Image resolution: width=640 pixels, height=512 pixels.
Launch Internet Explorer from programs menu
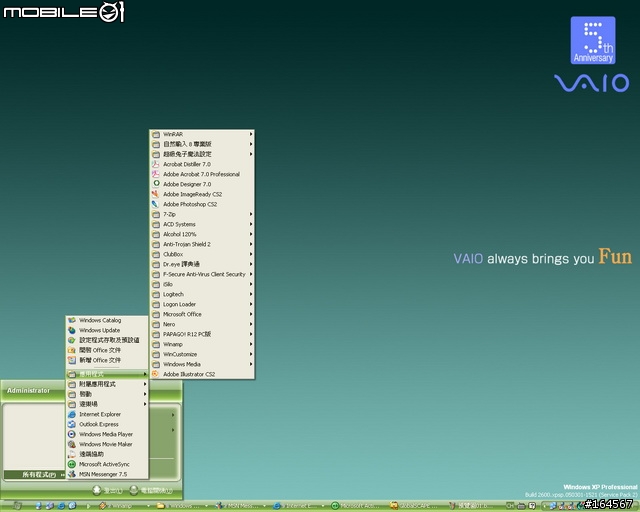click(107, 414)
